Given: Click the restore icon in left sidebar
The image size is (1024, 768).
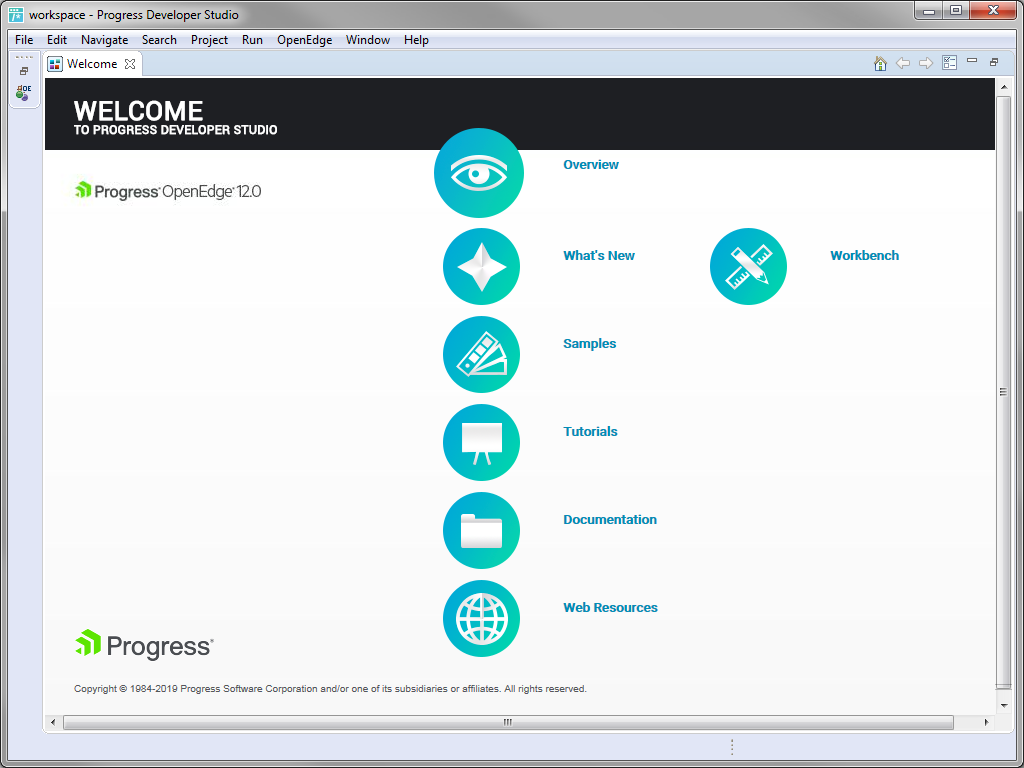Looking at the screenshot, I should [x=24, y=71].
